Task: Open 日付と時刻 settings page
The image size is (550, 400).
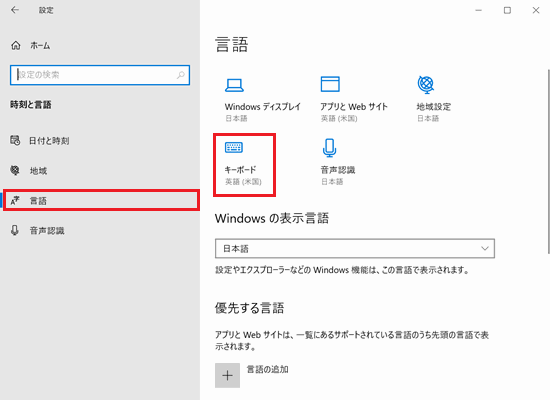Action: [x=49, y=141]
